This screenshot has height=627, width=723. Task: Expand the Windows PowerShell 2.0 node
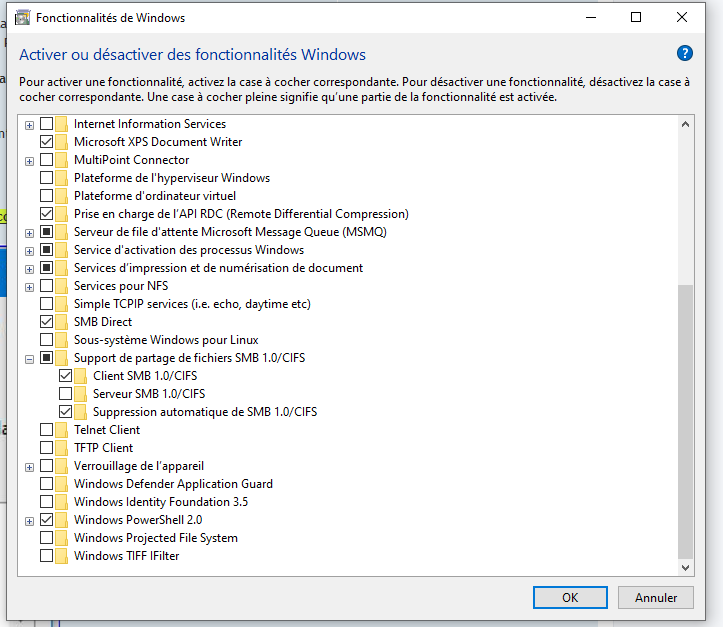(30, 521)
